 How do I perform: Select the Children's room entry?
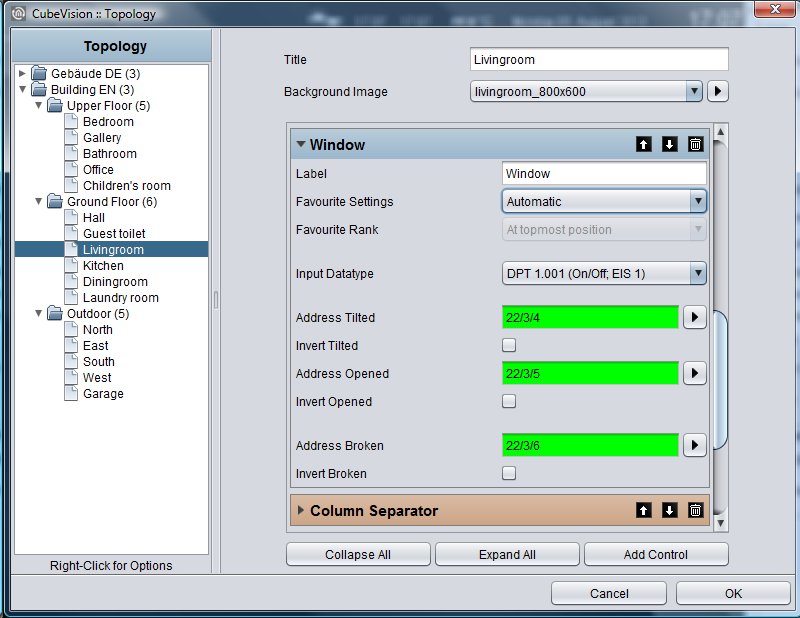(127, 186)
